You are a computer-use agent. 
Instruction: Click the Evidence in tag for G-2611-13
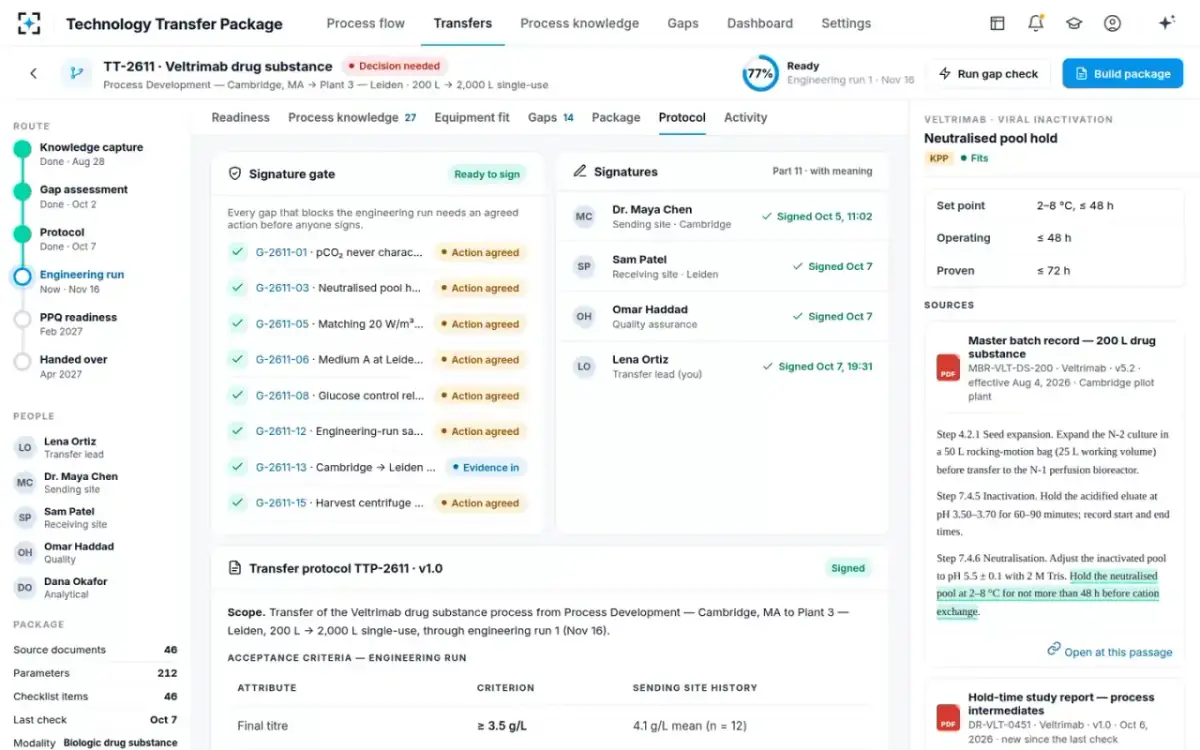point(485,467)
